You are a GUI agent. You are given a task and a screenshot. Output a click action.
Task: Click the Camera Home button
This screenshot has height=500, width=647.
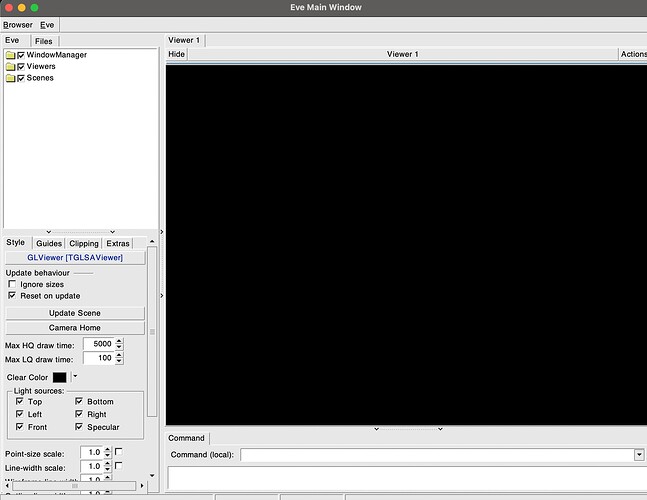(75, 328)
